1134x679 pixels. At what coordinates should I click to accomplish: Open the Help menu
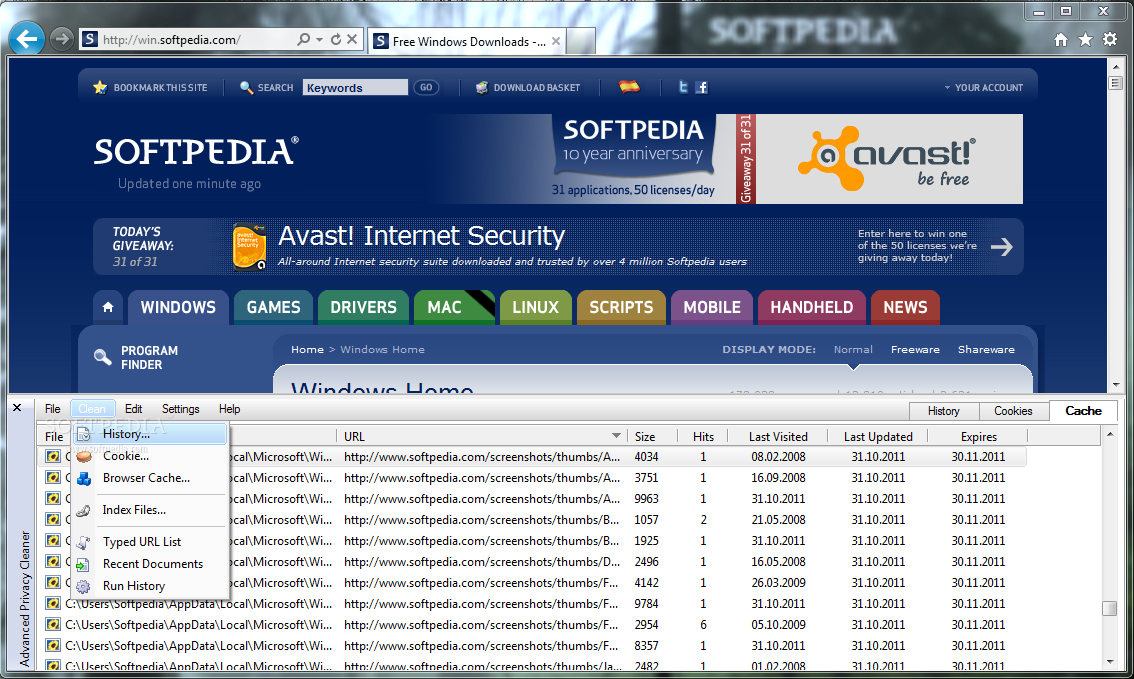click(229, 409)
